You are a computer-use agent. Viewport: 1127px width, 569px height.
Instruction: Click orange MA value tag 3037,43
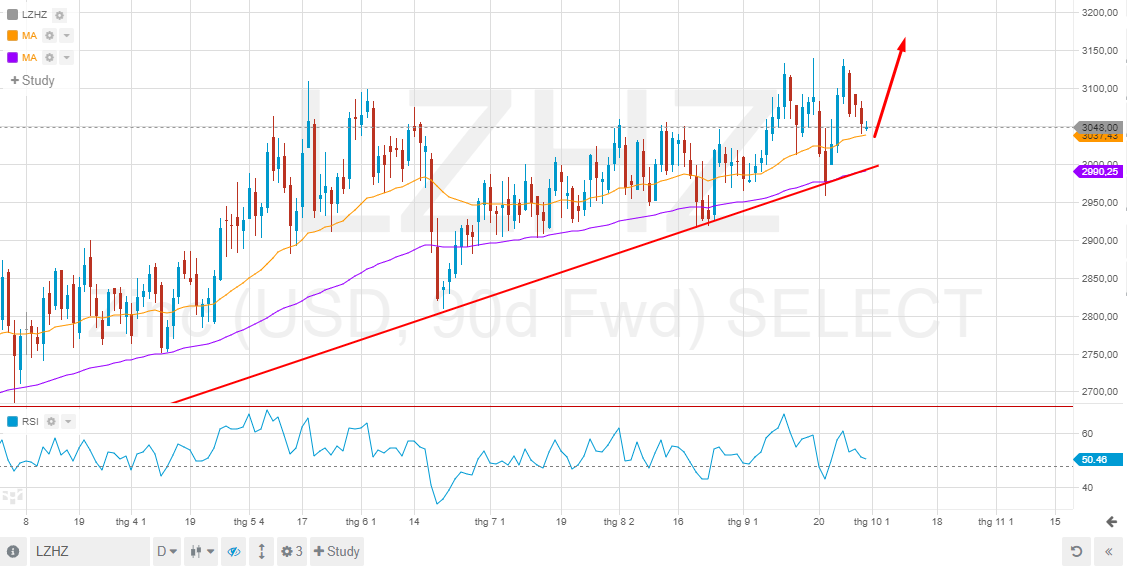coord(1098,136)
